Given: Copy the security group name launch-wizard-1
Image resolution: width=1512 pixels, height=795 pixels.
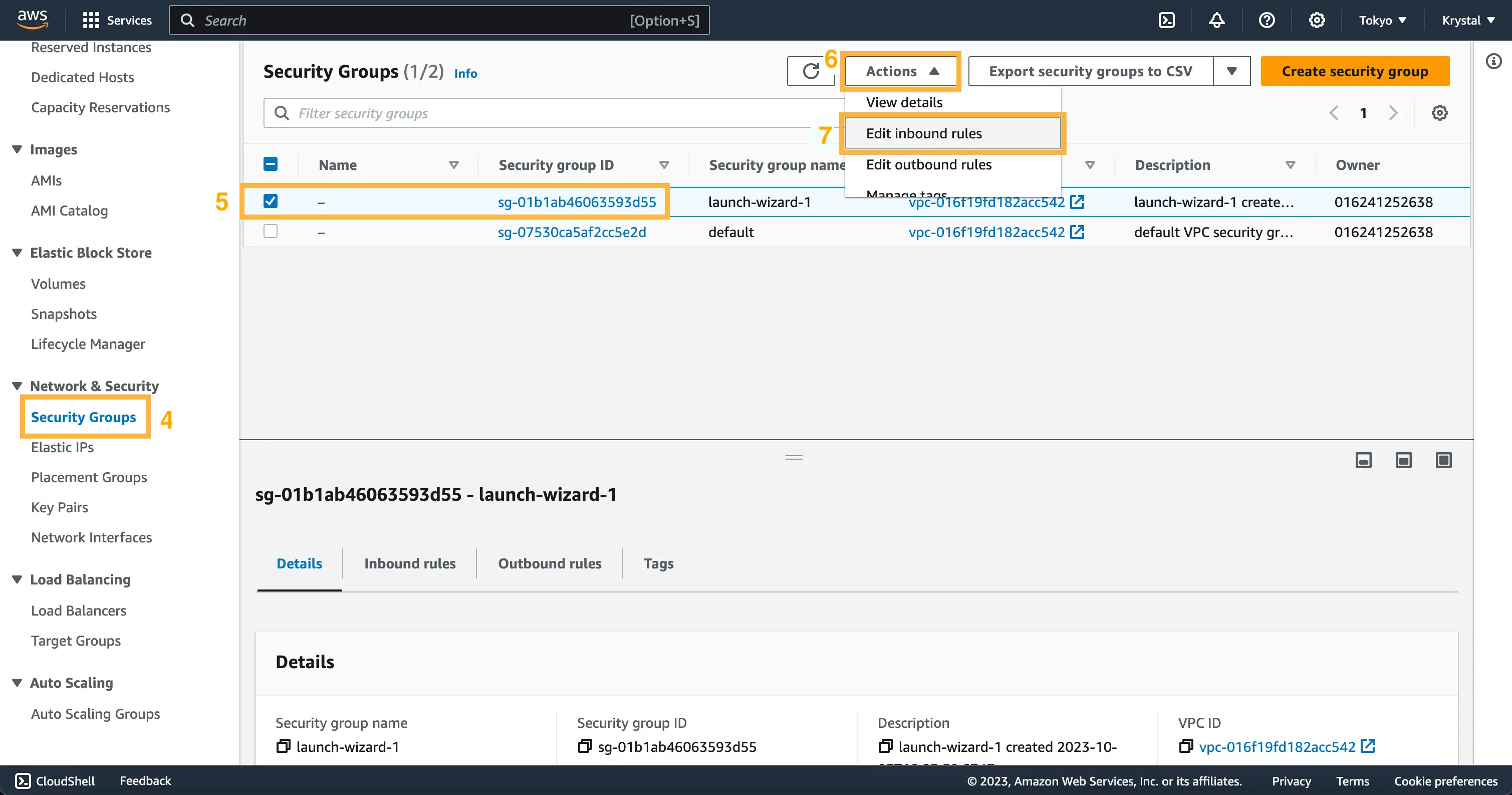Looking at the screenshot, I should coord(284,746).
